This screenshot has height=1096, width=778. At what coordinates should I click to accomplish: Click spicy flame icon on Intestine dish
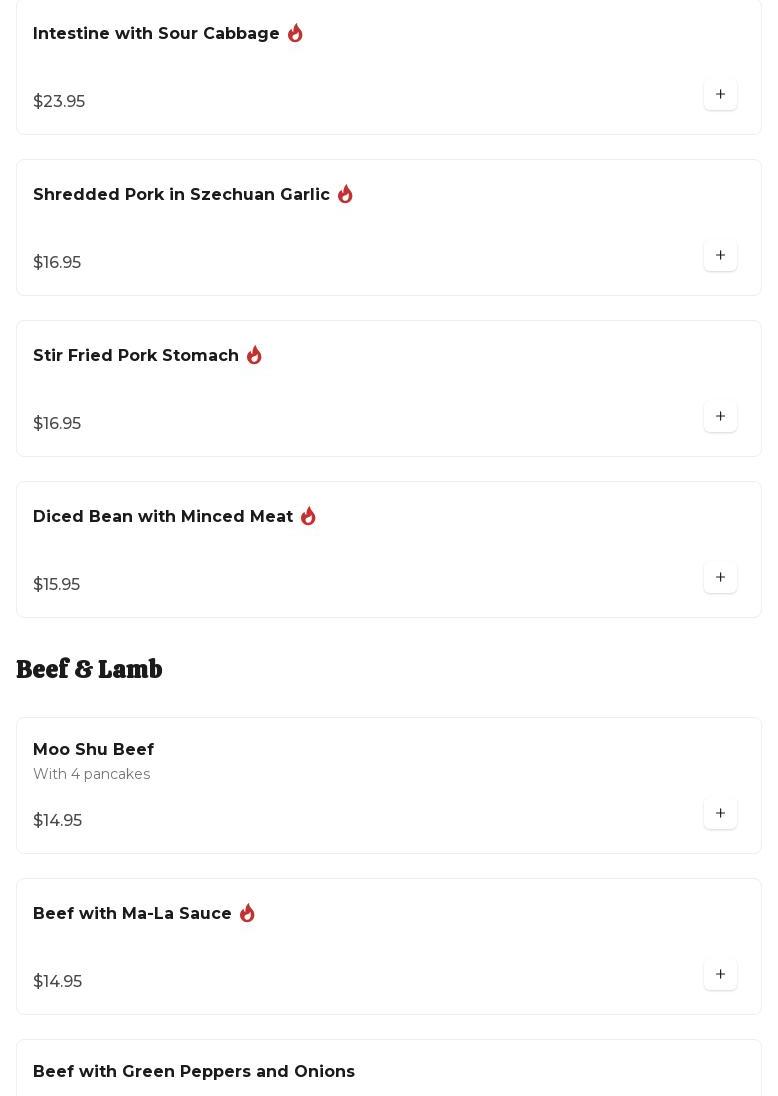[x=295, y=33]
